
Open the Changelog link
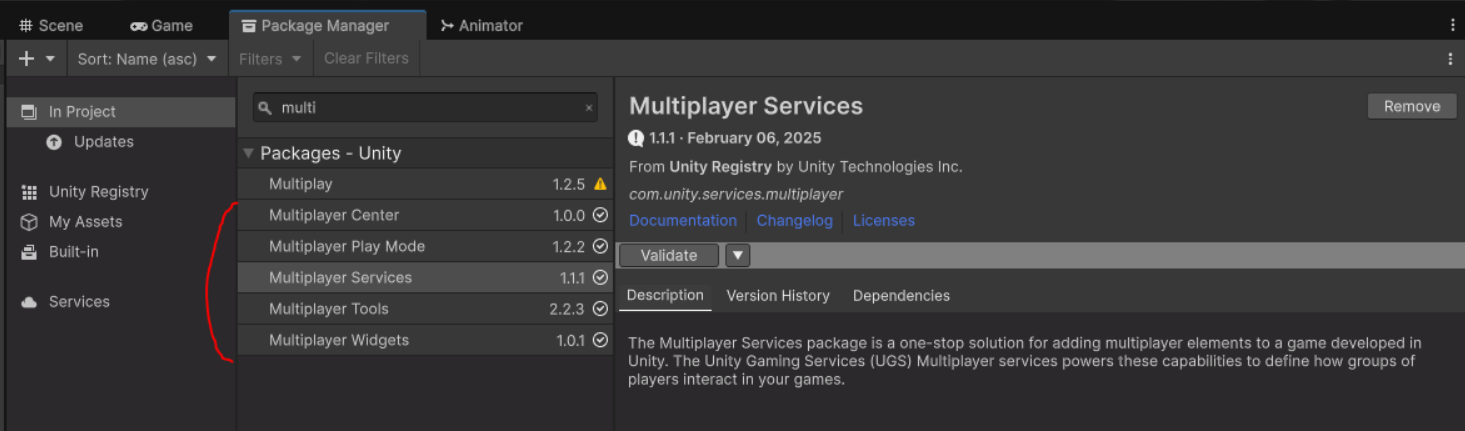click(794, 220)
